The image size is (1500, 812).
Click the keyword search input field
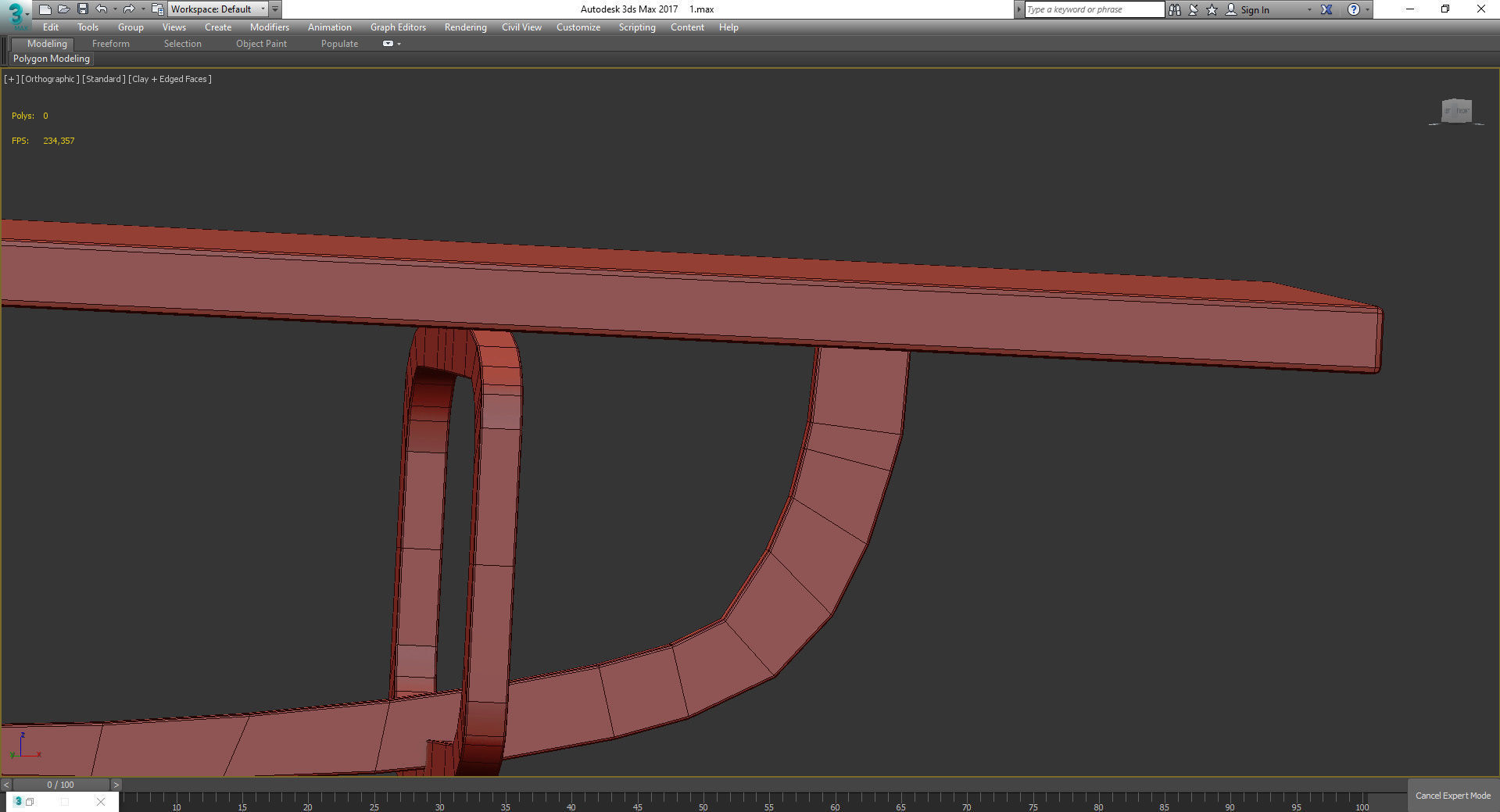click(x=1094, y=9)
